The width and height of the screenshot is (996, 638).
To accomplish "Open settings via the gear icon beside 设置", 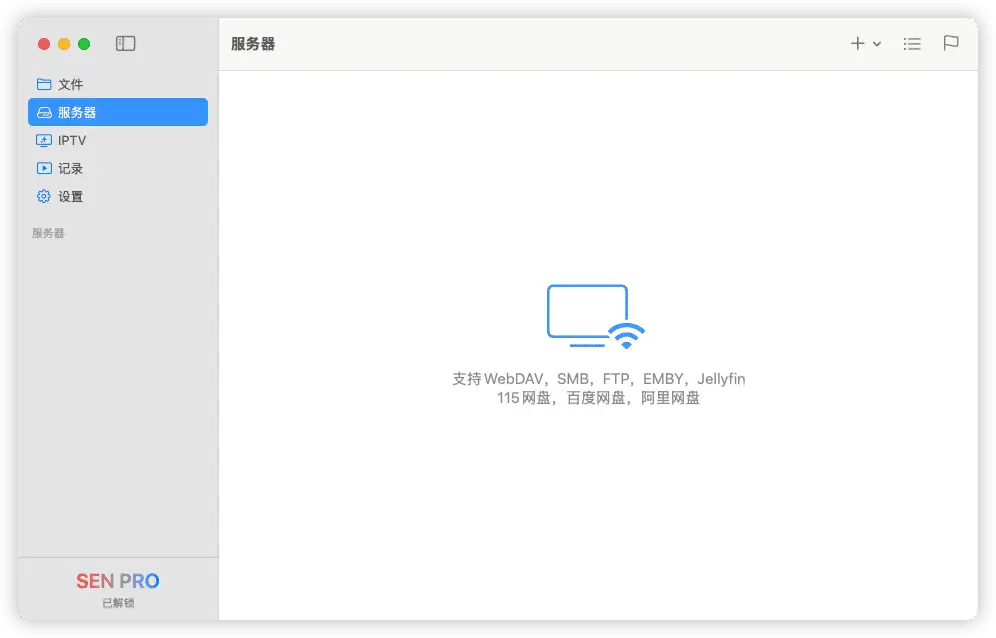I will point(44,196).
